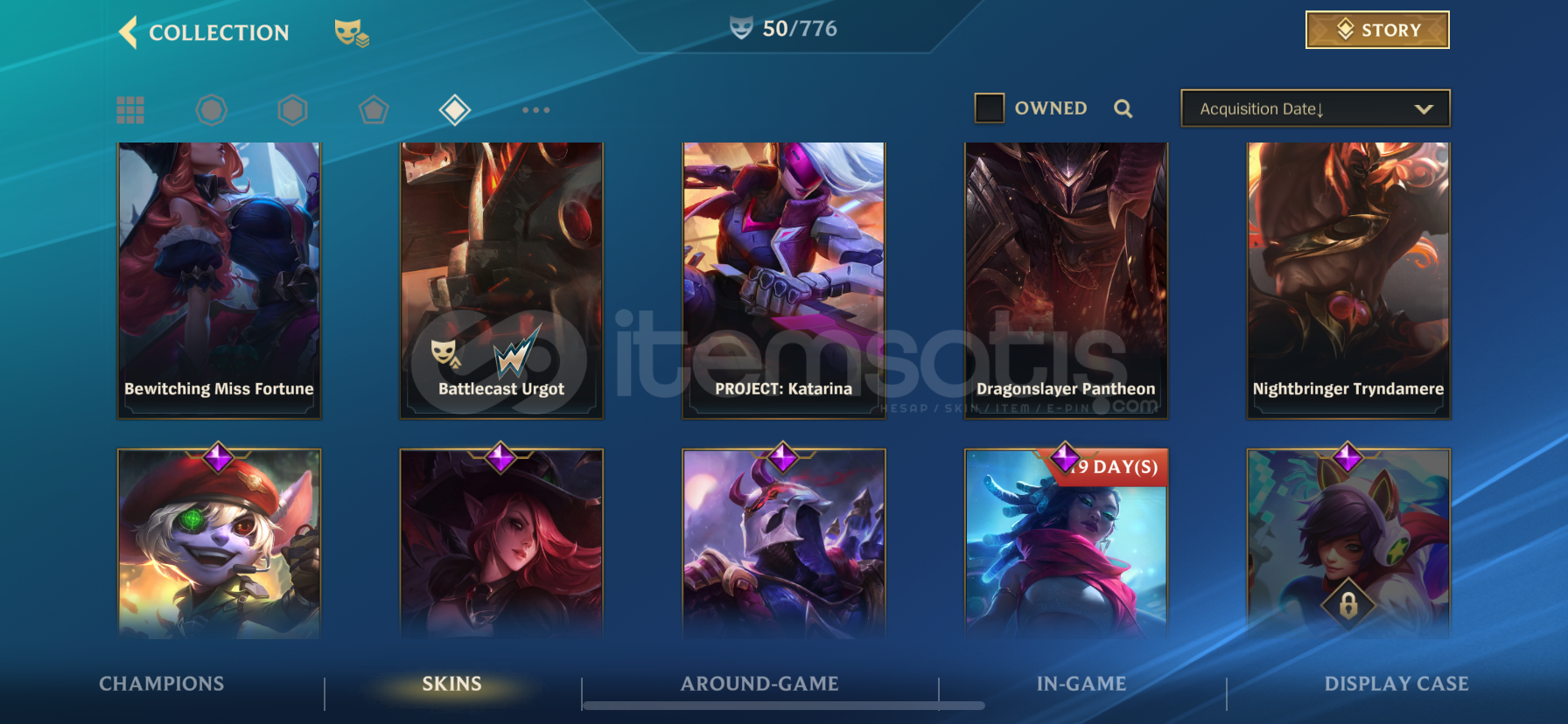The height and width of the screenshot is (724, 1568).
Task: Switch to the Around-Game tab
Action: coord(759,684)
